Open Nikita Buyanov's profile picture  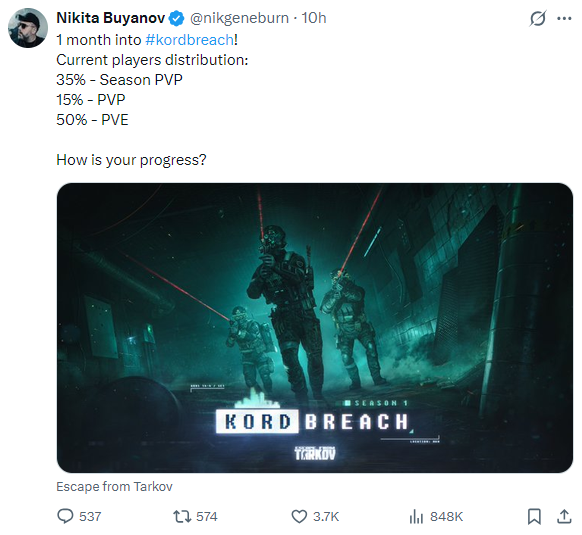tap(28, 28)
